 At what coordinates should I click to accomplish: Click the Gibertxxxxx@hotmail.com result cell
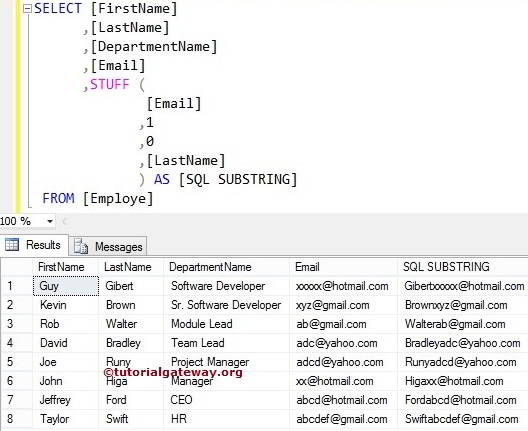[x=463, y=286]
